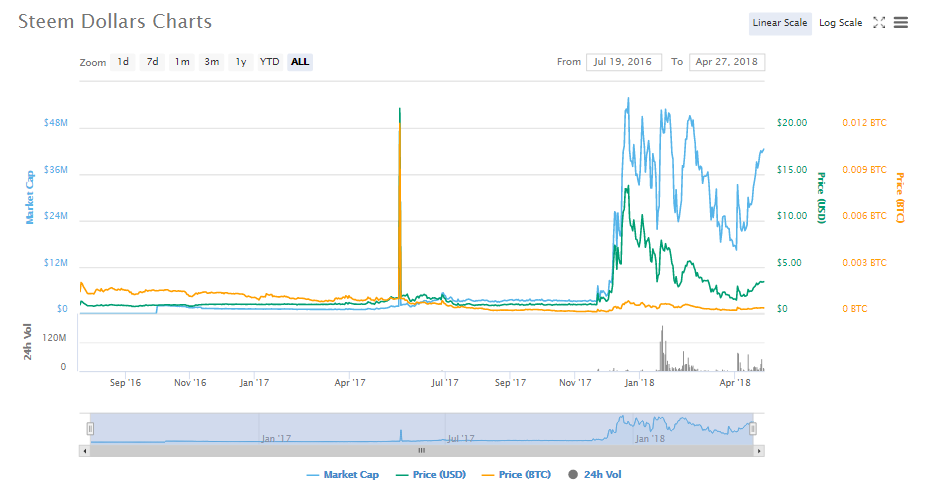Toggle fullscreen chart view icon
The height and width of the screenshot is (488, 945).
pos(879,23)
